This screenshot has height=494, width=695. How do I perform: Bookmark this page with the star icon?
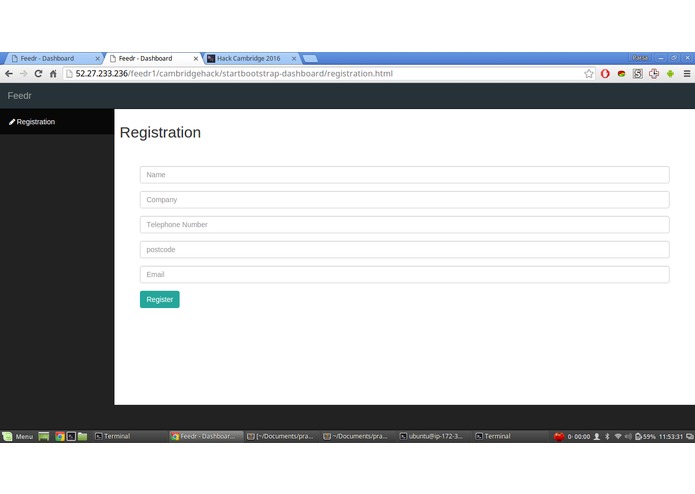(589, 74)
